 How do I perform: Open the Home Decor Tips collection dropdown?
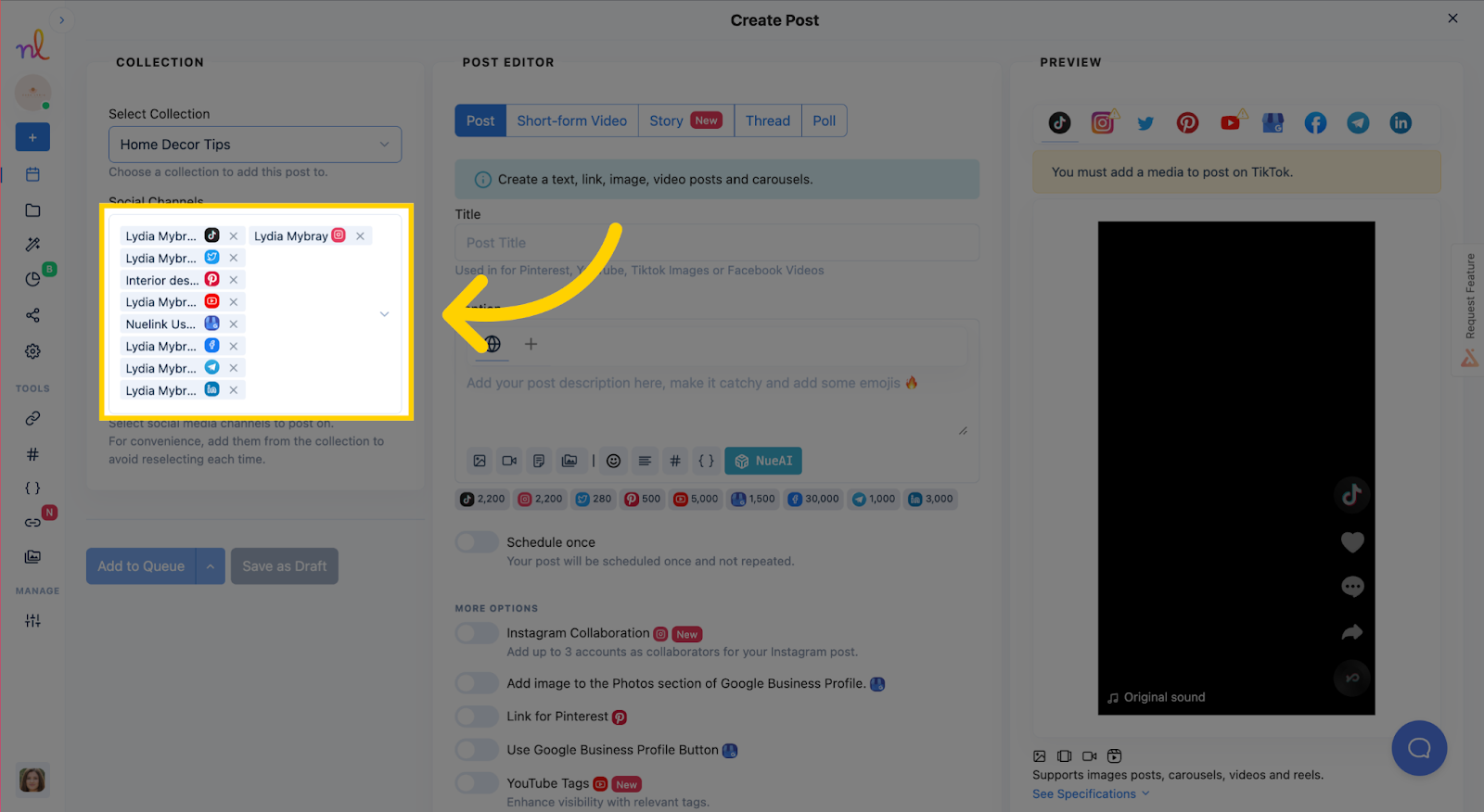pyautogui.click(x=255, y=145)
